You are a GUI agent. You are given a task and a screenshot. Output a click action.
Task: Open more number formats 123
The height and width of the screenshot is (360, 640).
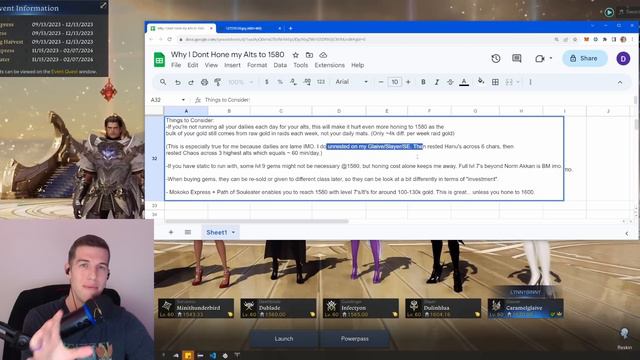pos(321,82)
